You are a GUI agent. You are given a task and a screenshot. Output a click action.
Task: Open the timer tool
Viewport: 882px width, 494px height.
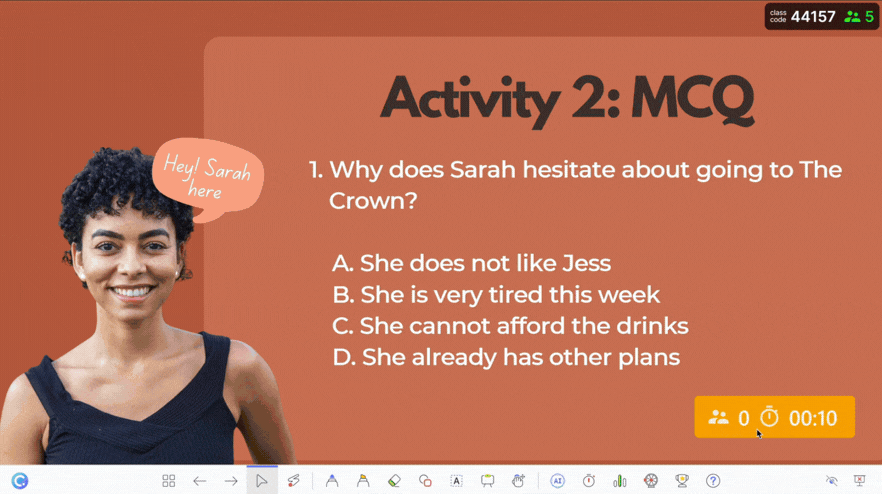[589, 481]
